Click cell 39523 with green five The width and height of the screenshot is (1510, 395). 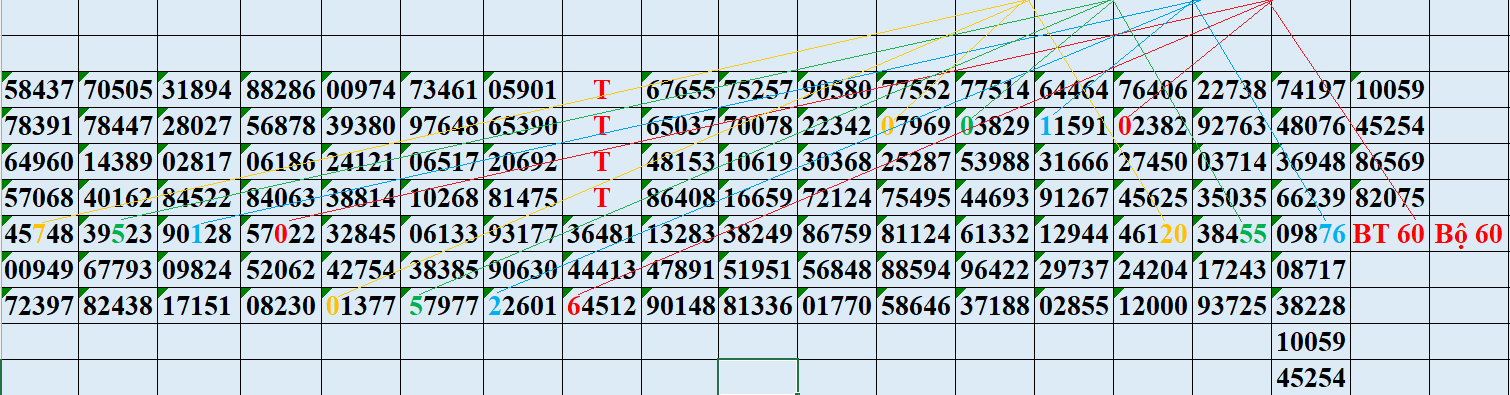coord(119,234)
